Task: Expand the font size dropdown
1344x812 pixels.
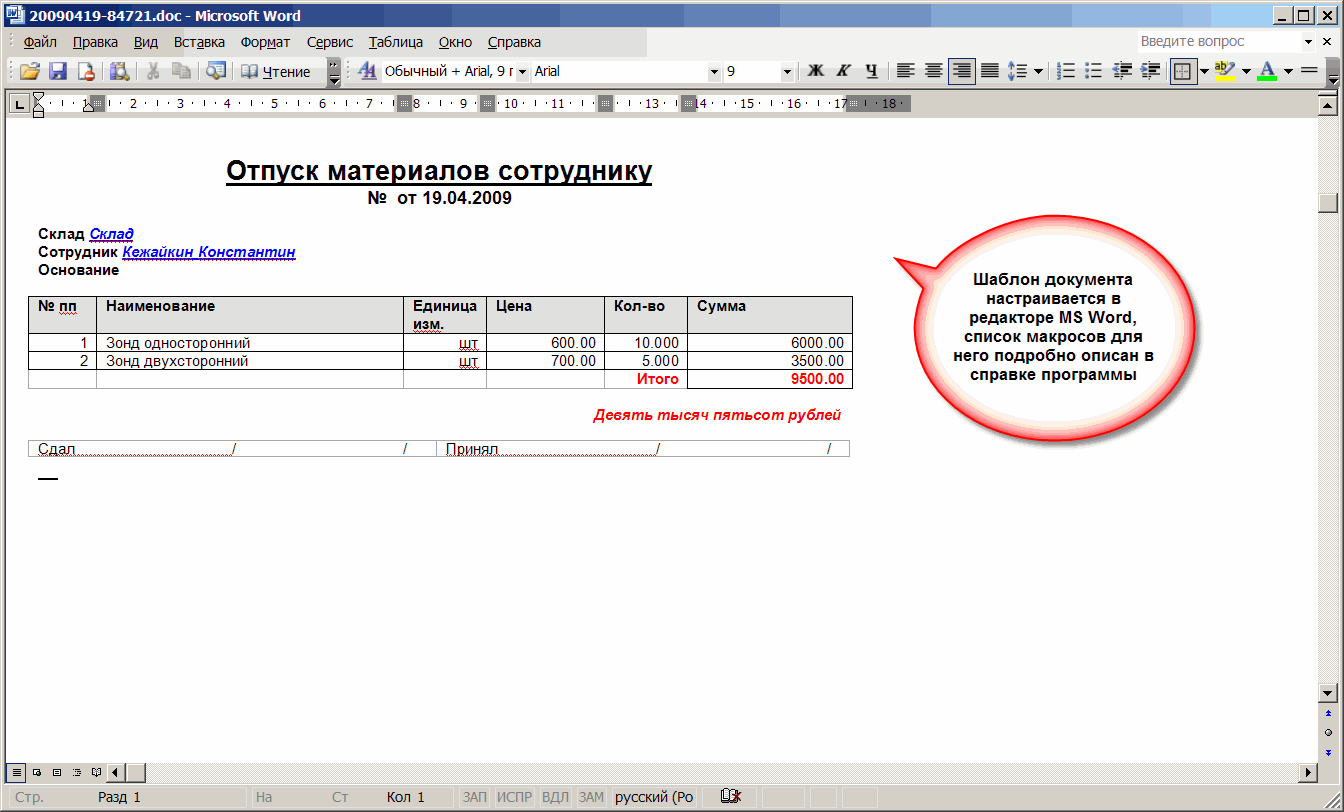Action: [x=787, y=72]
